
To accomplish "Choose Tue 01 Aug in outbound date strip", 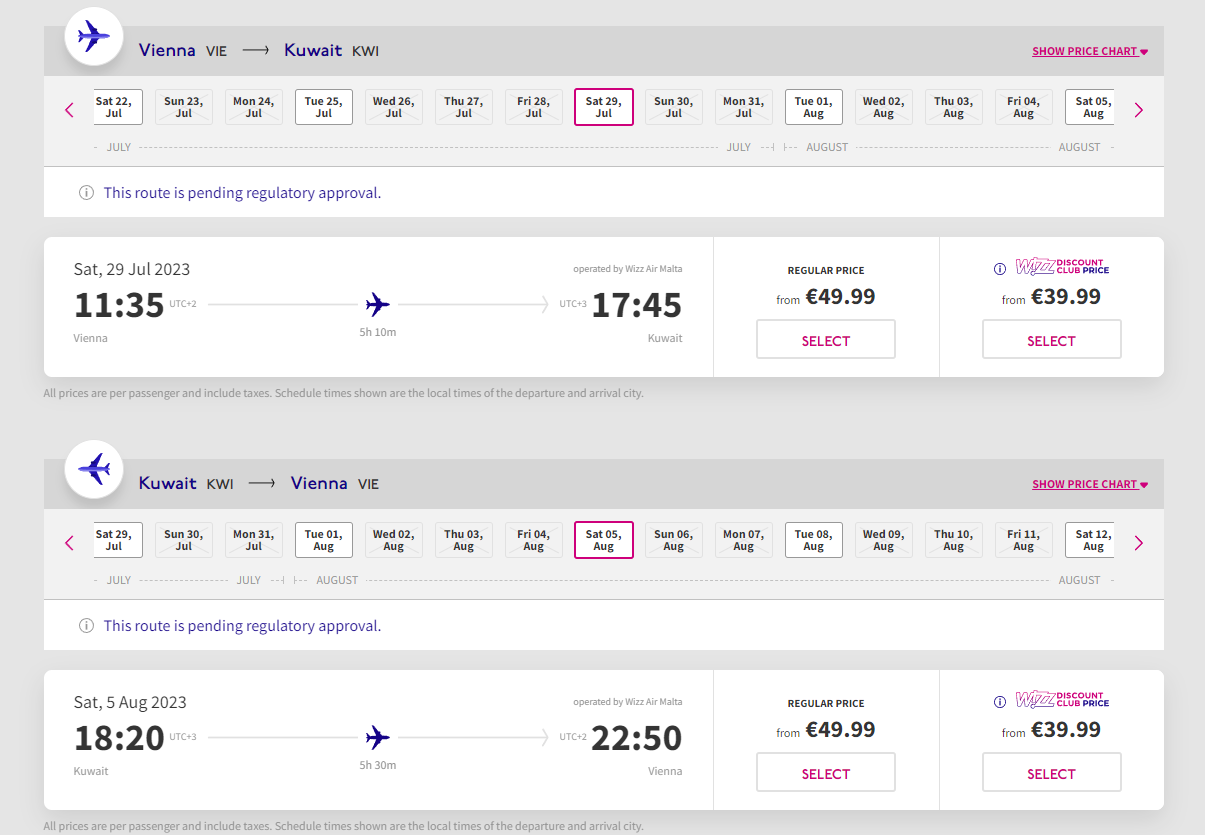I will [814, 107].
